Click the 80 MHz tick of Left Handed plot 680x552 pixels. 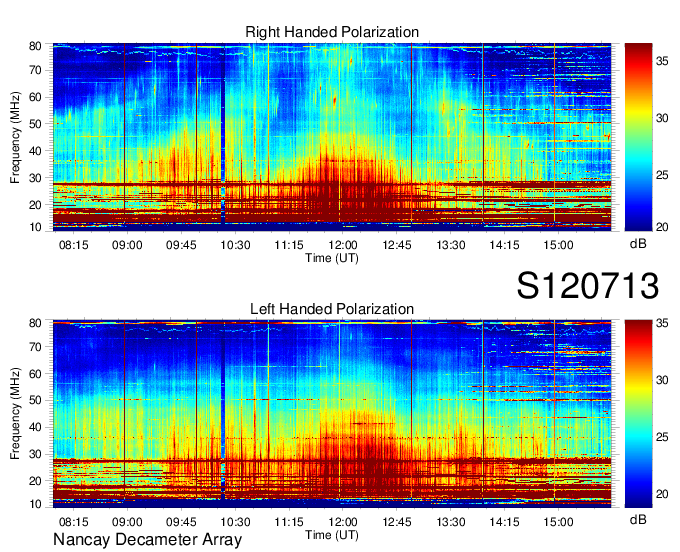click(35, 323)
